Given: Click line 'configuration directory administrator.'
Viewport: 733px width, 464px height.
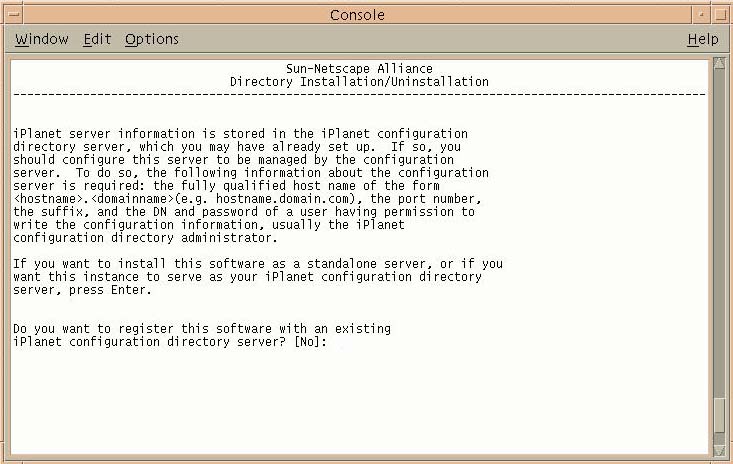Looking at the screenshot, I should click(x=145, y=238).
